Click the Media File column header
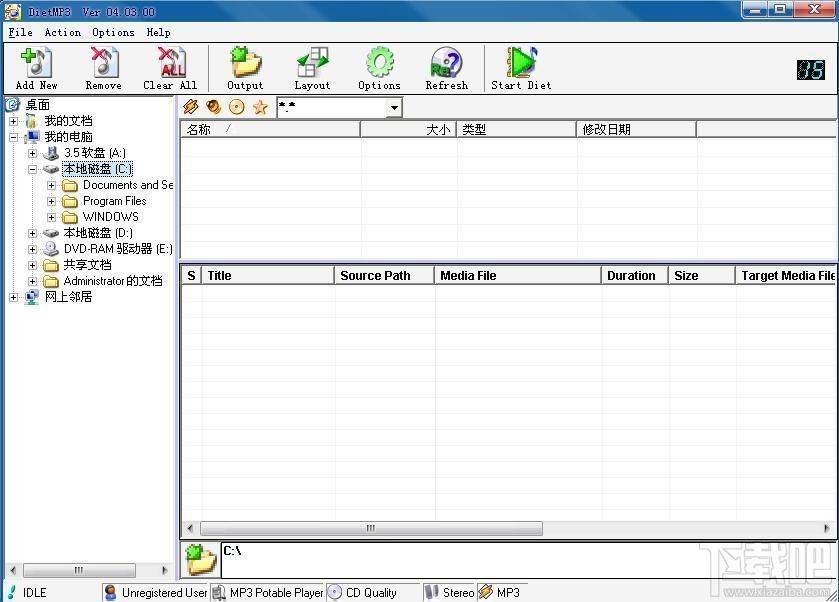This screenshot has height=602, width=839. 518,276
